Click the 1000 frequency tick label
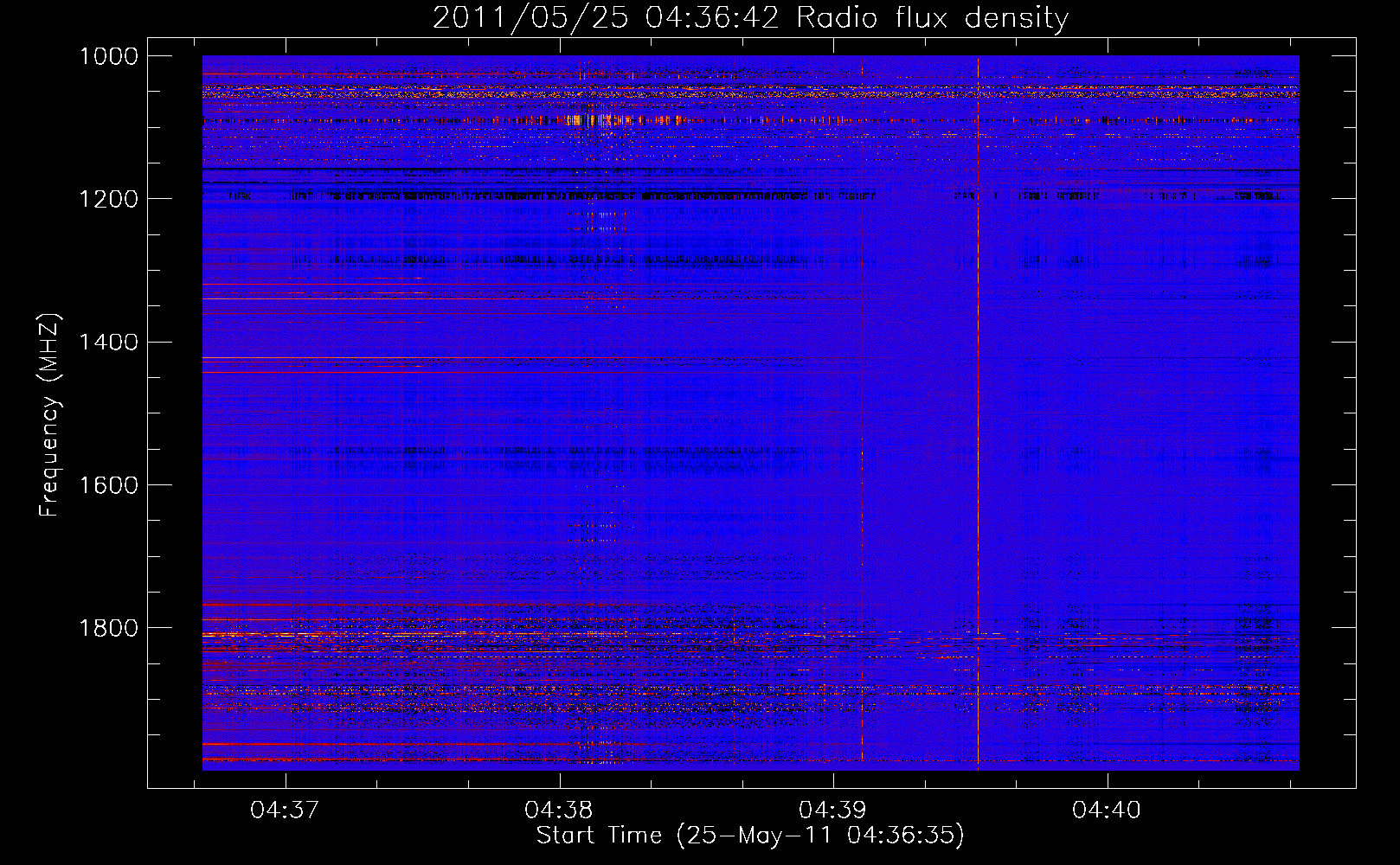1400x865 pixels. coord(108,56)
